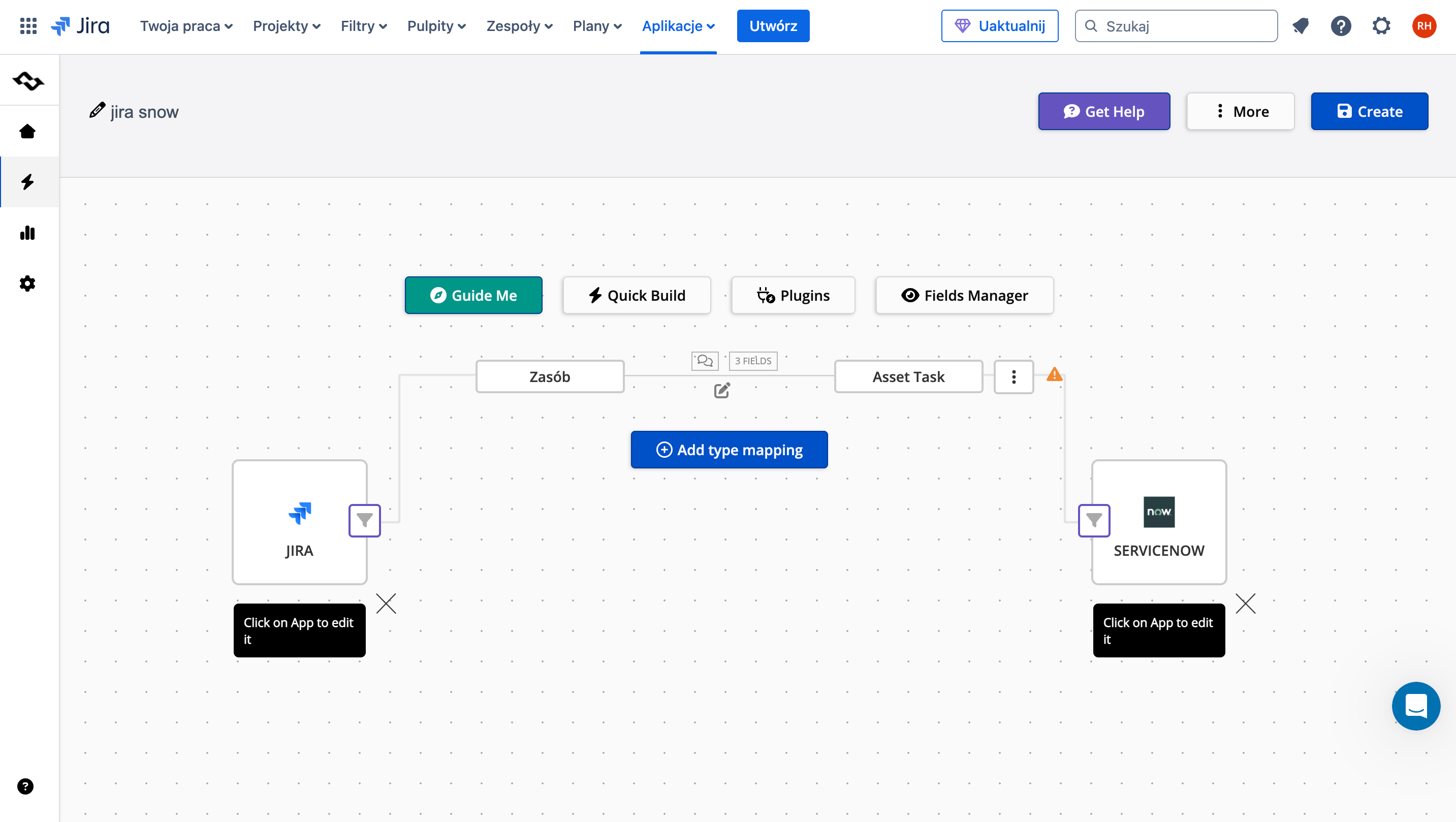Viewport: 1456px width, 822px height.
Task: Expand the Aplikacje dropdown
Action: click(x=678, y=26)
